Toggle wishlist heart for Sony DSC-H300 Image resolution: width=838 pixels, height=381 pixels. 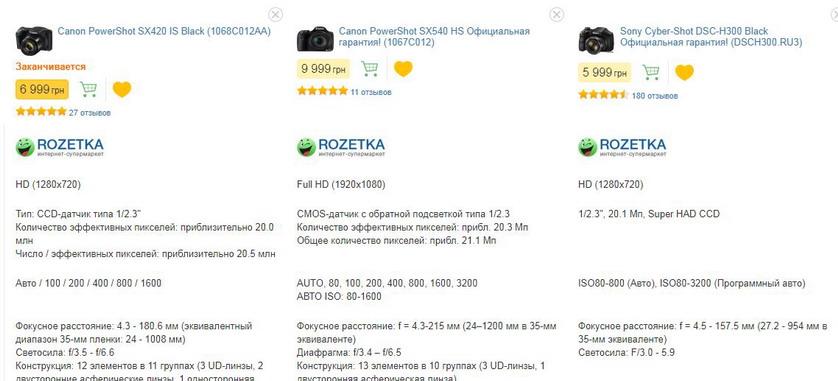[x=684, y=72]
